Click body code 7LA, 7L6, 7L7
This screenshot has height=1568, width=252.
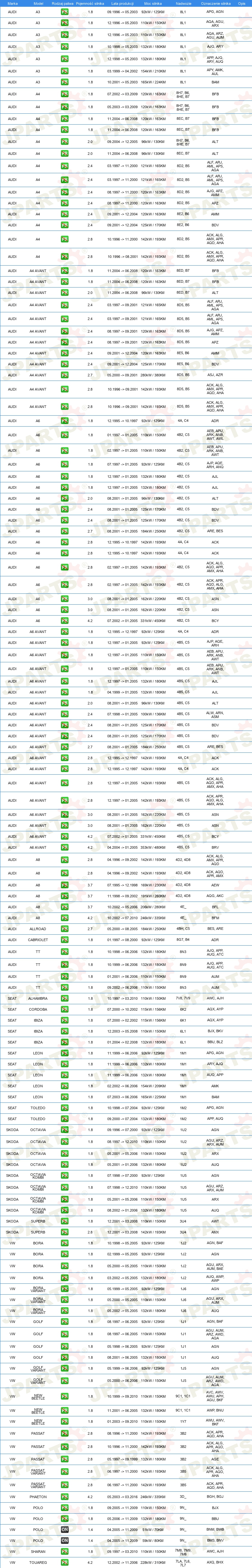pos(183,1563)
